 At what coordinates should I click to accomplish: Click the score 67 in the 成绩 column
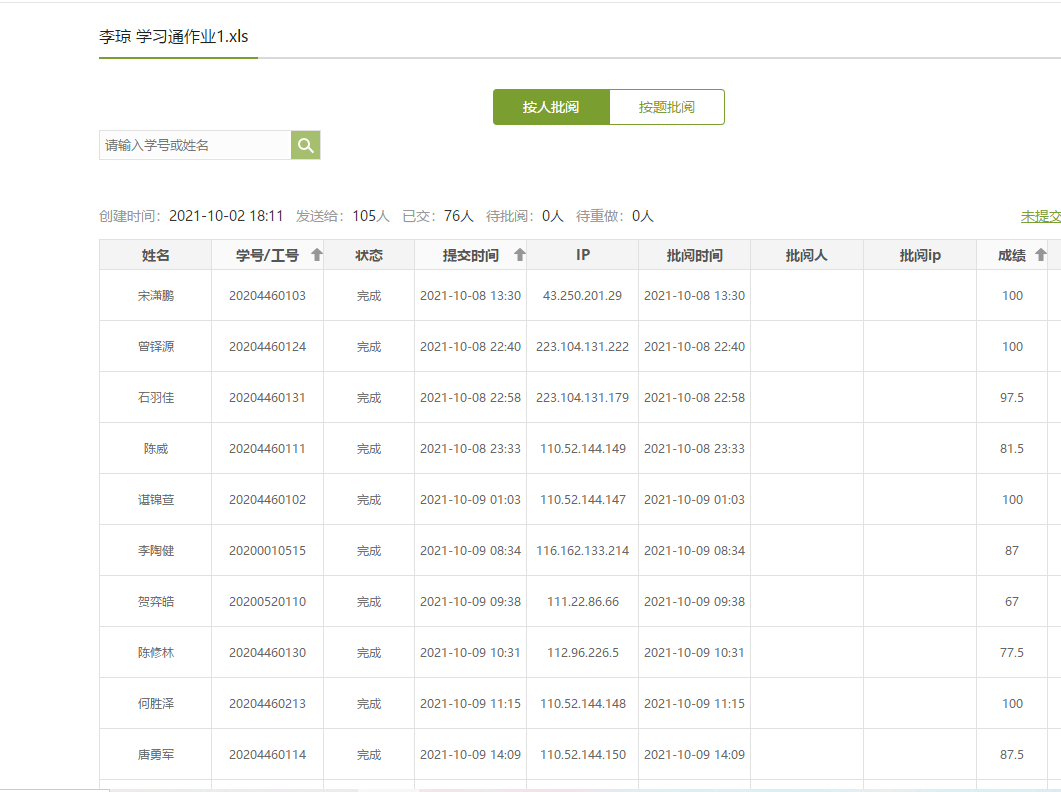pos(1012,602)
